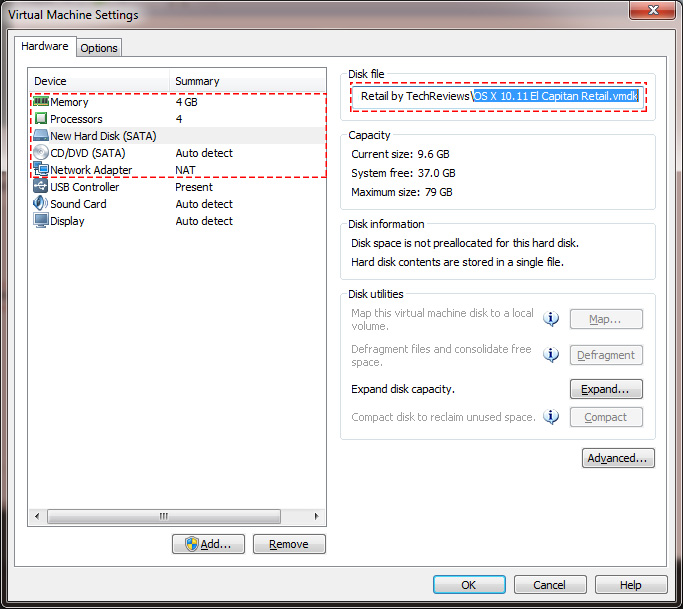
Task: Switch to the Options tab
Action: click(x=99, y=48)
